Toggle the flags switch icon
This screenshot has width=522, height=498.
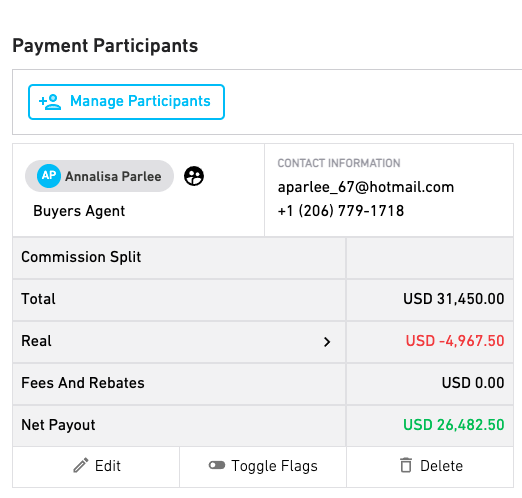pos(217,465)
